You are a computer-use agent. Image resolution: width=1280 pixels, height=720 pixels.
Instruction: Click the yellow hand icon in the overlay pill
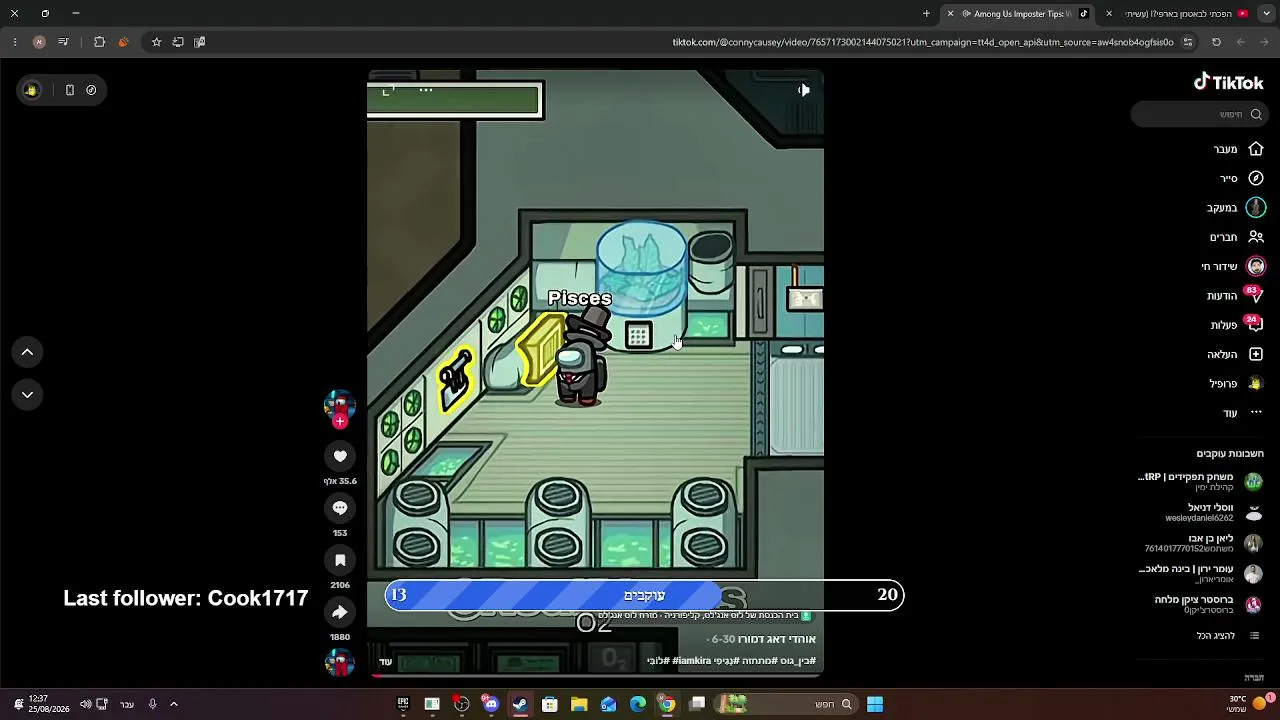coord(31,90)
